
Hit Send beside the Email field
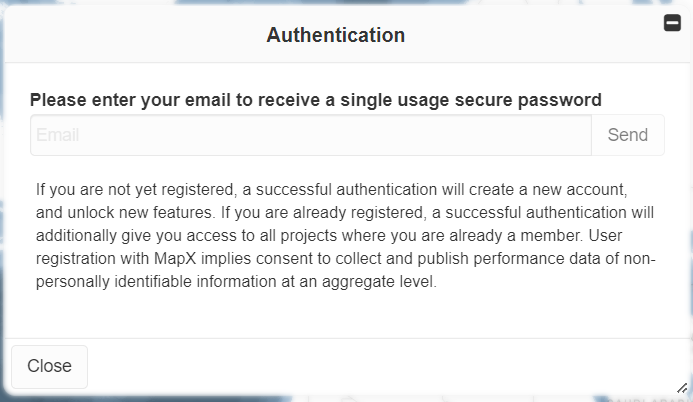click(627, 135)
